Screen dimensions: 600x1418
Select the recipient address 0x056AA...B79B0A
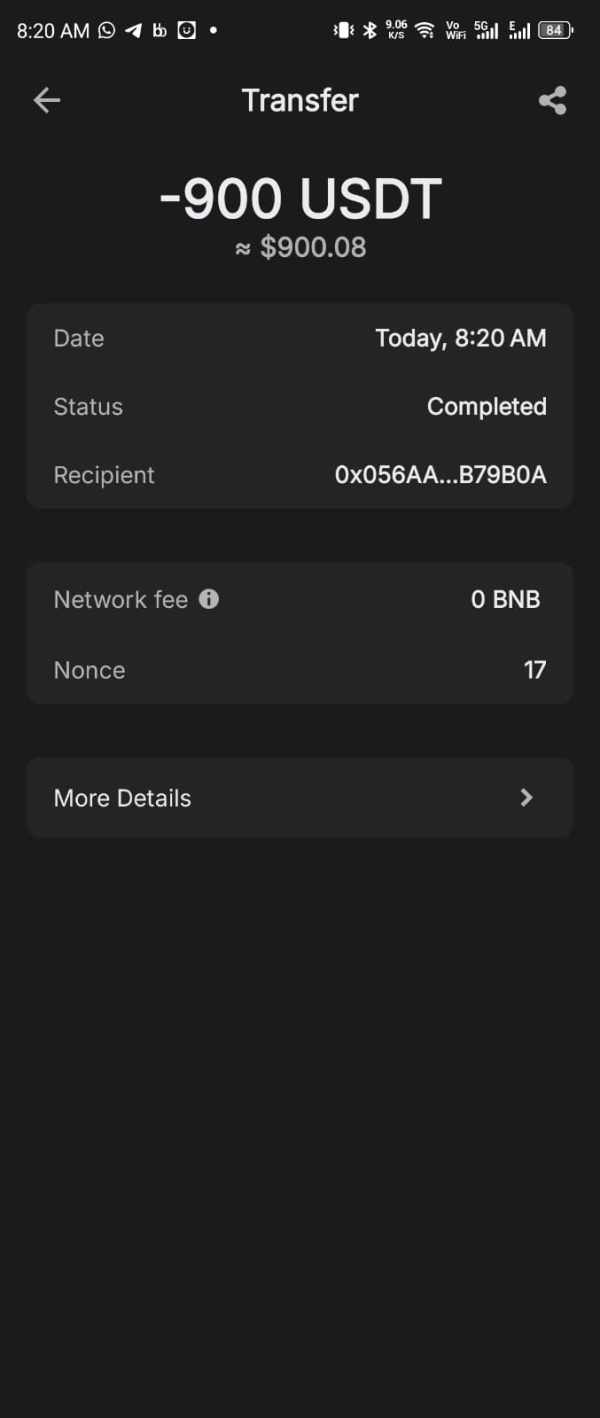coord(440,475)
